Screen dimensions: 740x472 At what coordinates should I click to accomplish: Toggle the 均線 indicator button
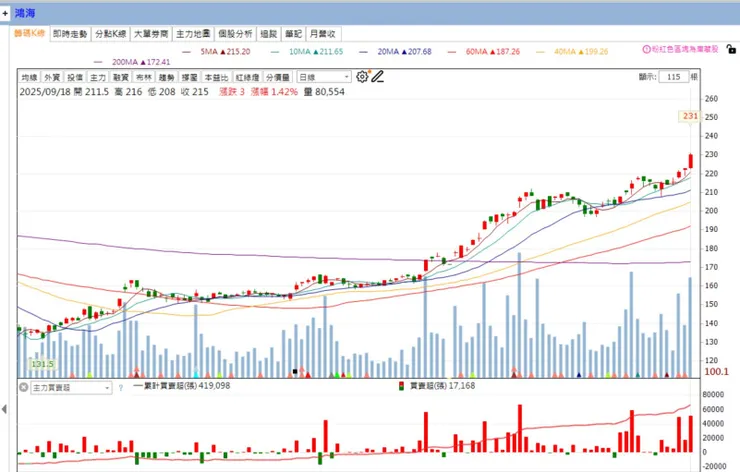pos(29,77)
